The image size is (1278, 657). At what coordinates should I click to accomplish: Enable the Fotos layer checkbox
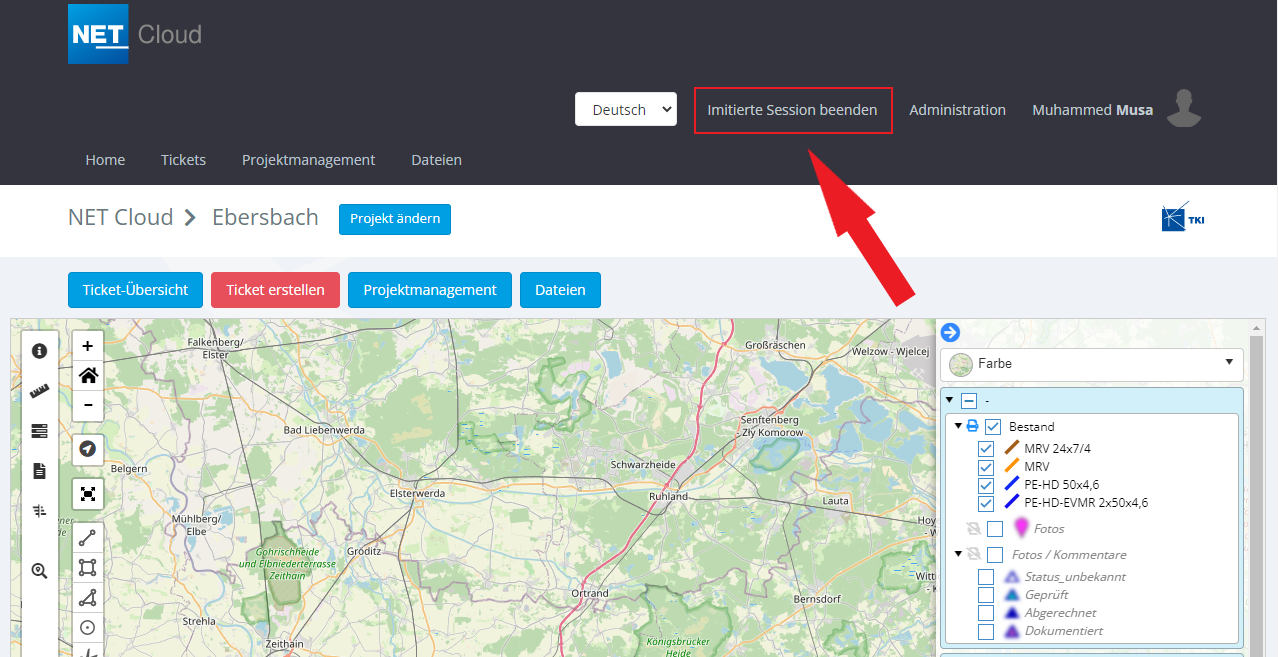coord(995,529)
